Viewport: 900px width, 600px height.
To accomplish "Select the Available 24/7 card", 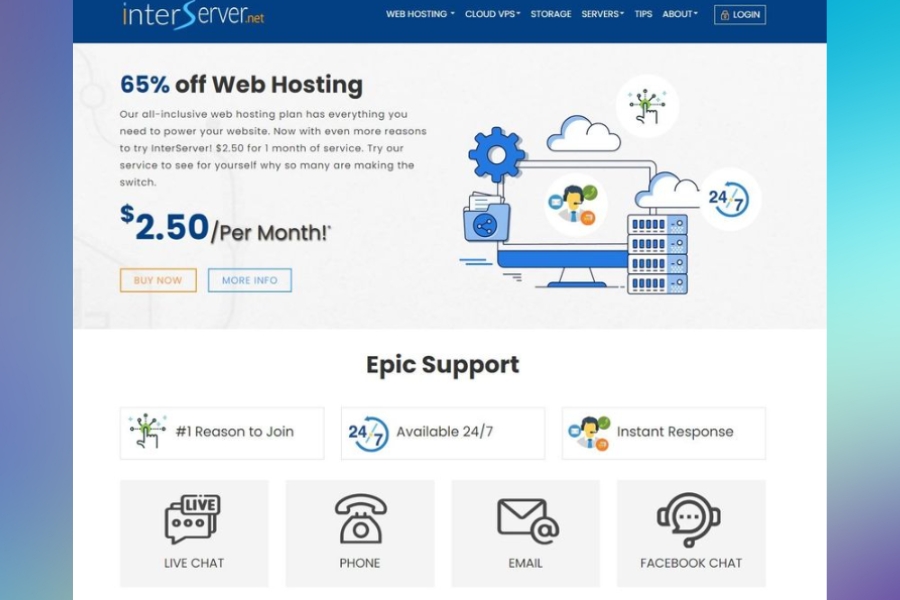I will [443, 433].
